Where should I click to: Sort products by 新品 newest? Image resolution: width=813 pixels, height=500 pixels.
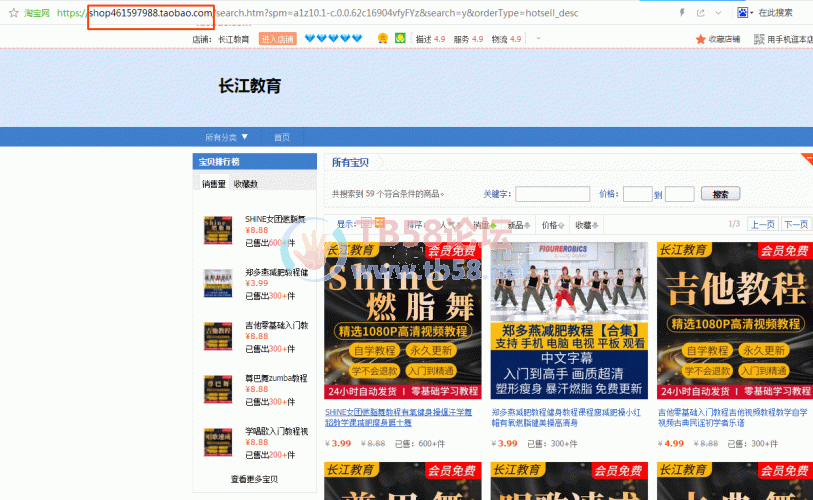pyautogui.click(x=518, y=225)
